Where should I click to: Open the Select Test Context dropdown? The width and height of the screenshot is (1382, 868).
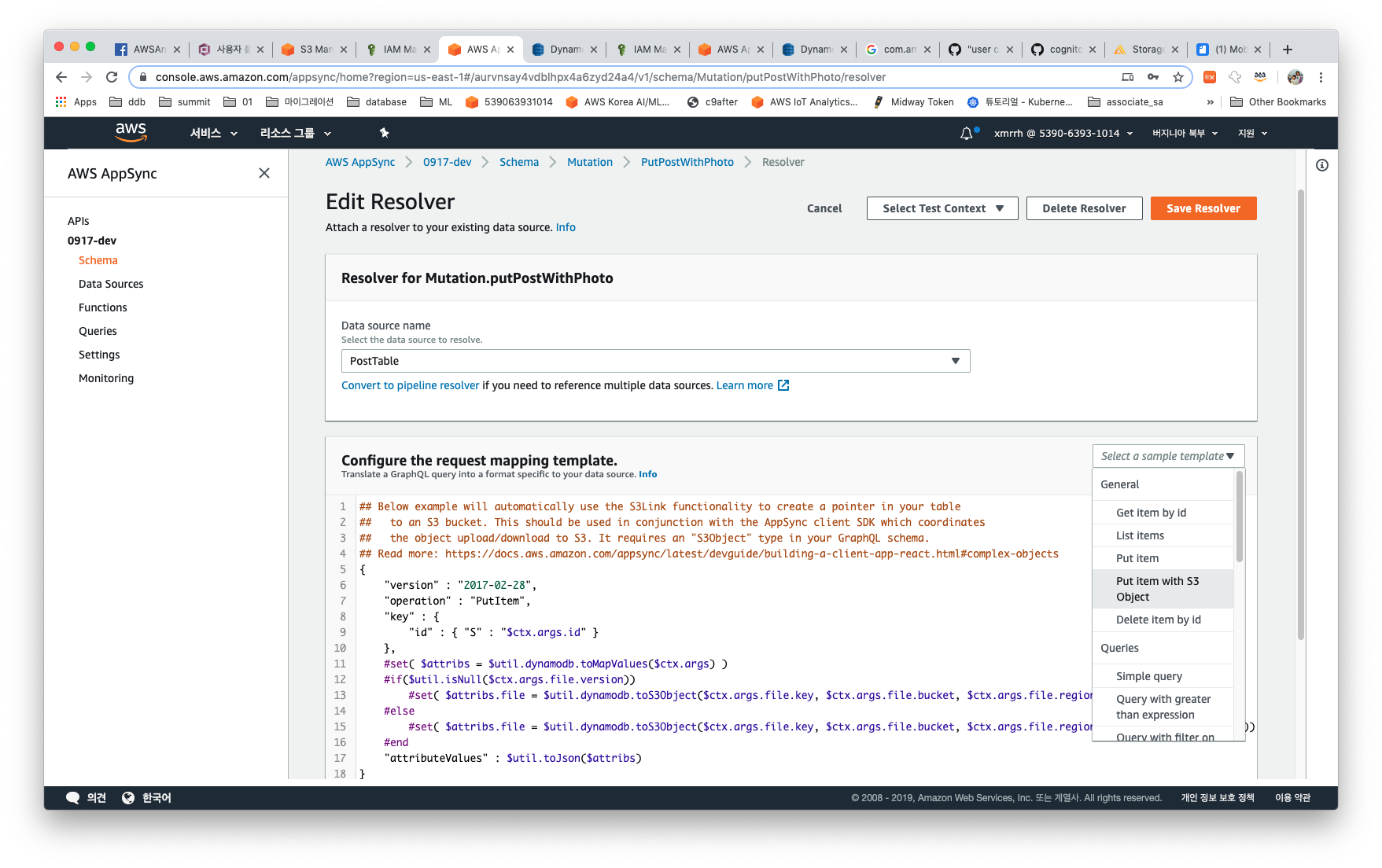942,208
